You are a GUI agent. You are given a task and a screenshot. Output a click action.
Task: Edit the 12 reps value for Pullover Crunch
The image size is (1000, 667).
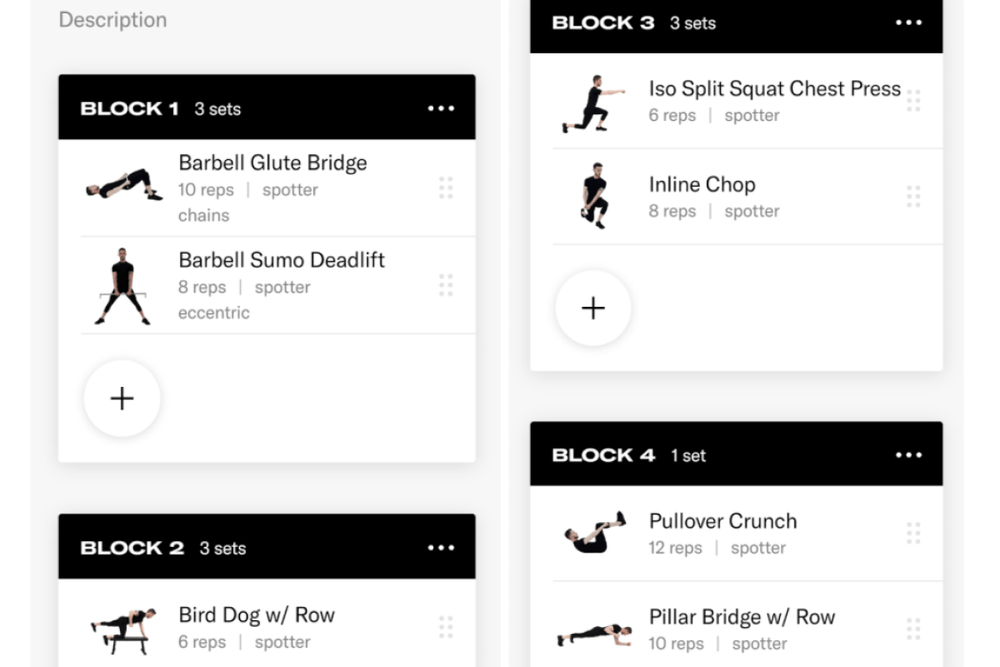pyautogui.click(x=674, y=548)
